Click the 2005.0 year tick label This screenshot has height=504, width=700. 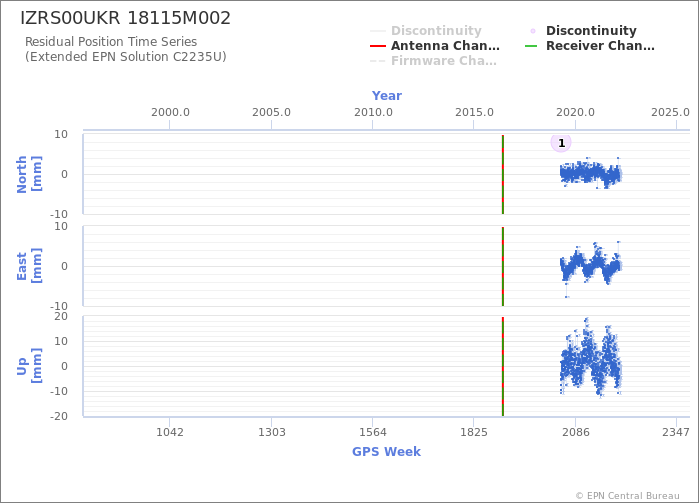pos(271,112)
